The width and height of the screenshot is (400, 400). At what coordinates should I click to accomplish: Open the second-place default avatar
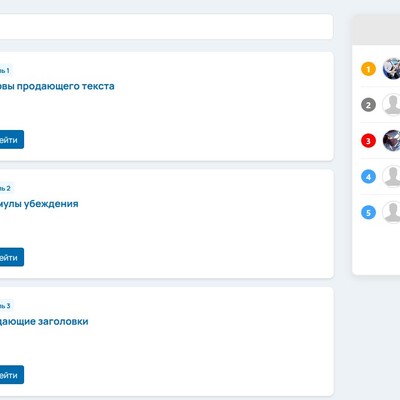point(391,105)
